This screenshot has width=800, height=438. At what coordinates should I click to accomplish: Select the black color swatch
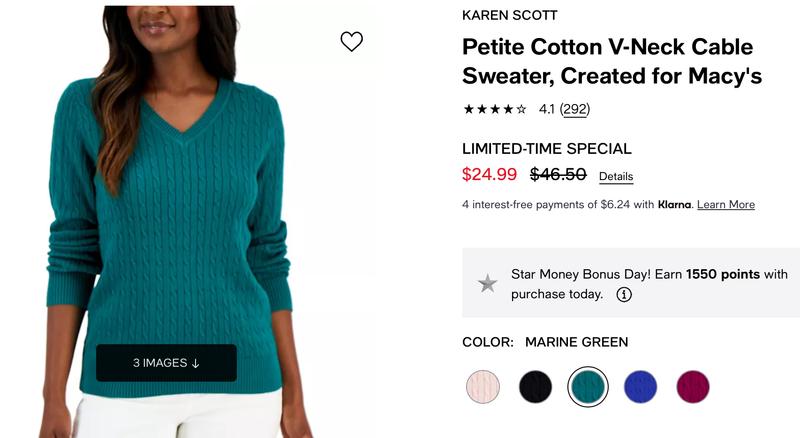(x=535, y=387)
